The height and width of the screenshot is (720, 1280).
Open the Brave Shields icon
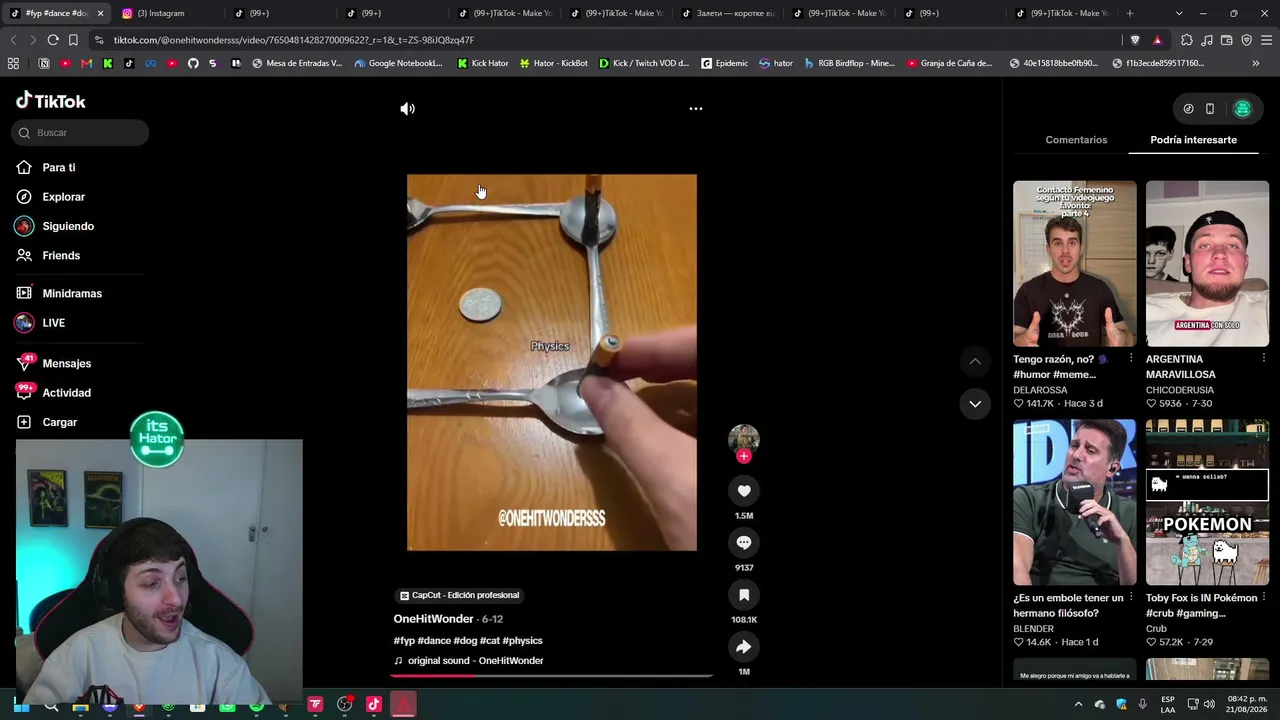[x=1135, y=40]
